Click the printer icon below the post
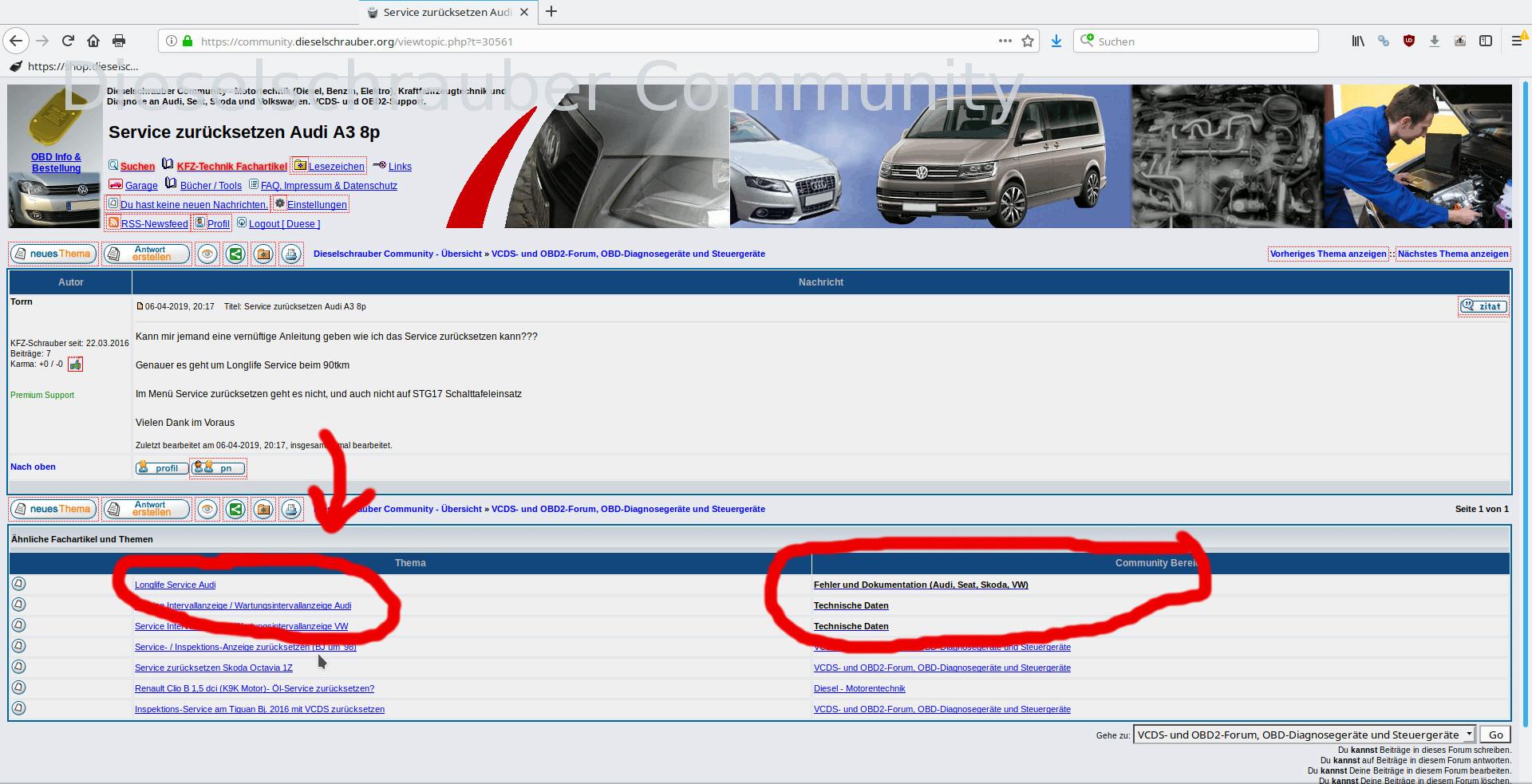Image resolution: width=1532 pixels, height=784 pixels. pyautogui.click(x=291, y=509)
